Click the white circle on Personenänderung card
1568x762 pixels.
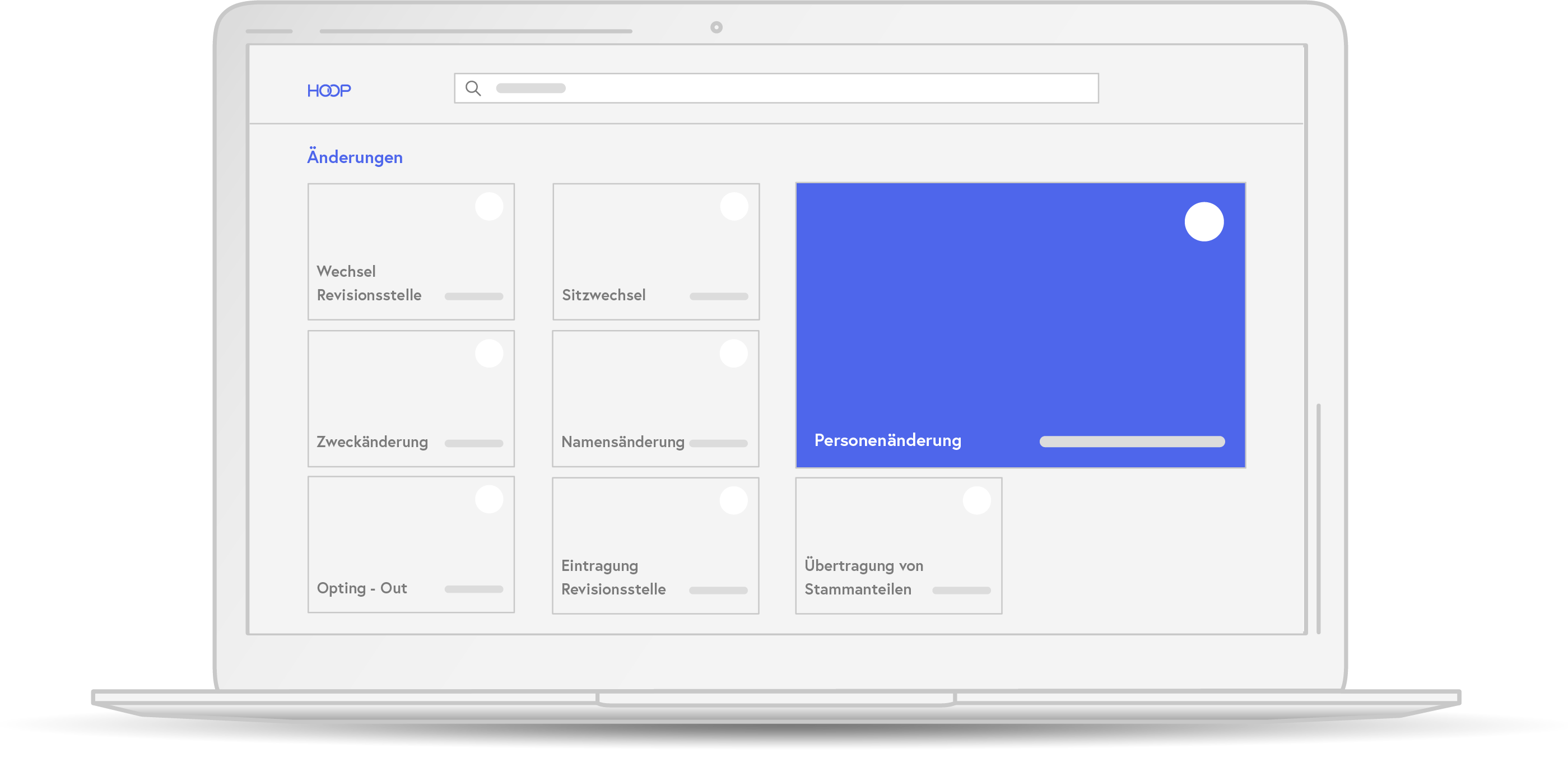(x=1204, y=221)
